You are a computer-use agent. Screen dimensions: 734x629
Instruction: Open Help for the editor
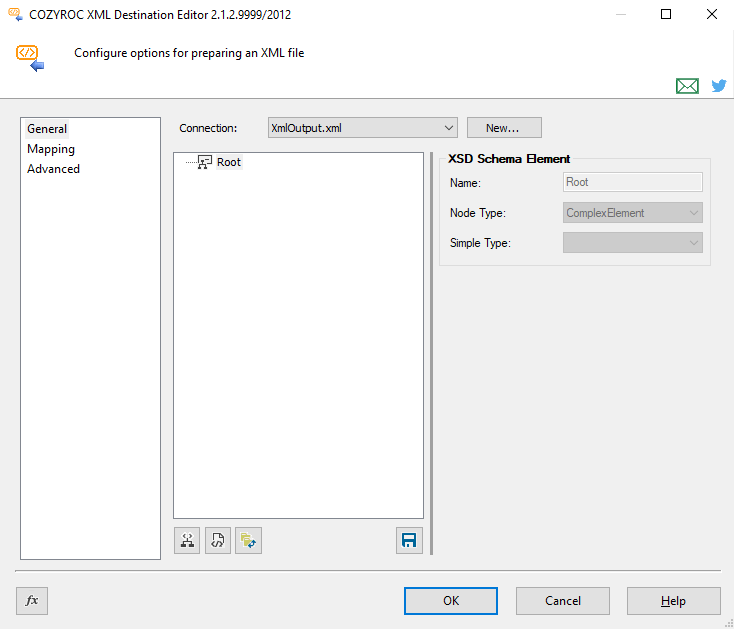[674, 601]
